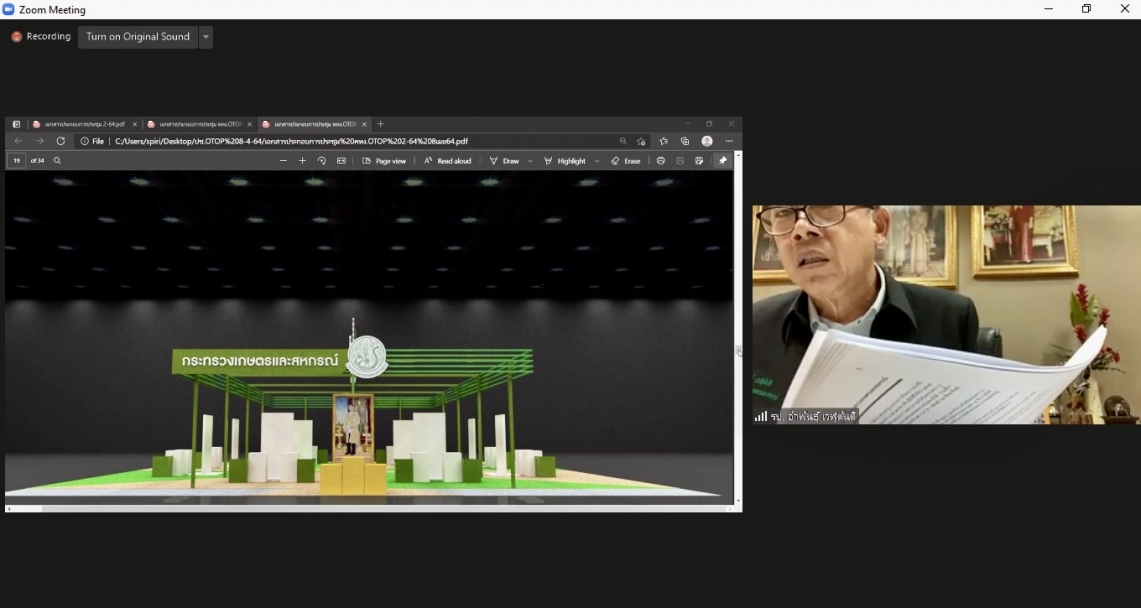Open the Favorites list icon
Screen dimensions: 1141x608
click(x=664, y=141)
